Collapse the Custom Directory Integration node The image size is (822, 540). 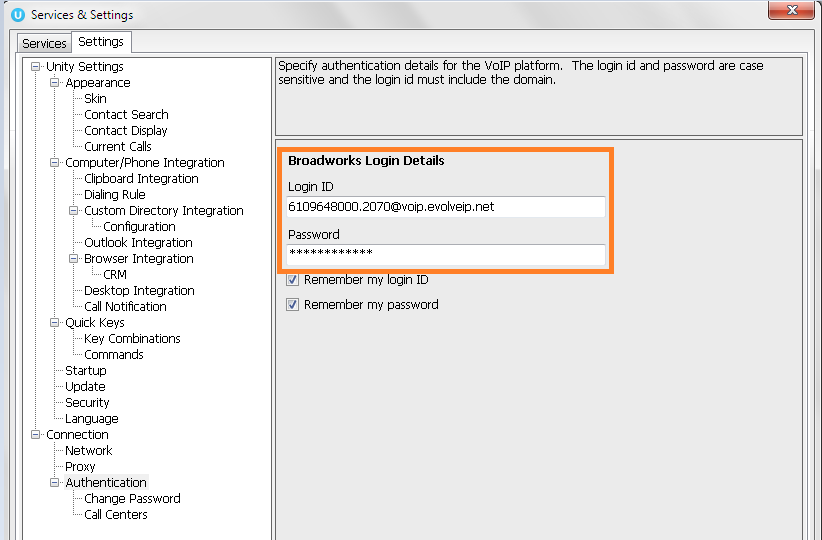click(74, 211)
